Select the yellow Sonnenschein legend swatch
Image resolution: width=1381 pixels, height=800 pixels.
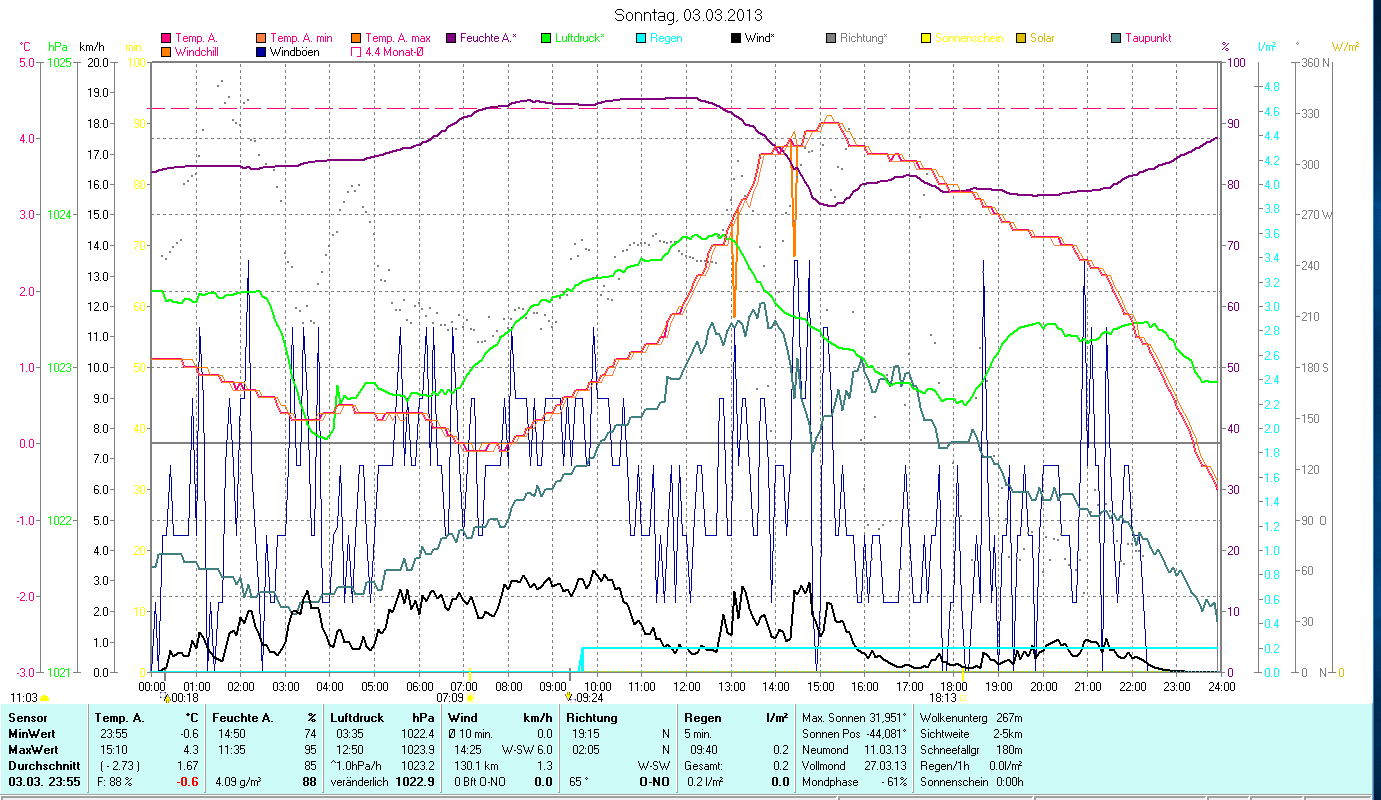[925, 38]
